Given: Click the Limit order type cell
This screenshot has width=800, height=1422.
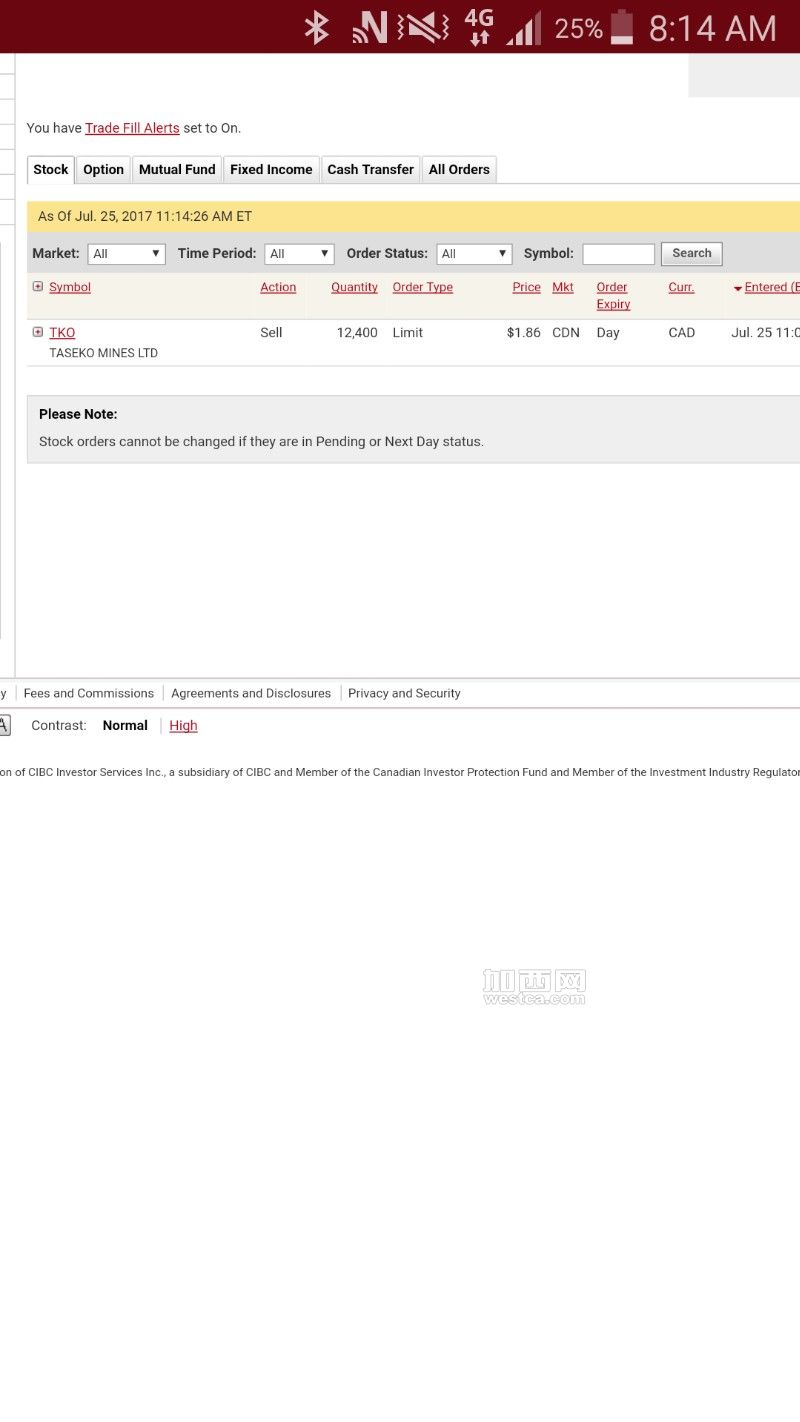Looking at the screenshot, I should (407, 332).
